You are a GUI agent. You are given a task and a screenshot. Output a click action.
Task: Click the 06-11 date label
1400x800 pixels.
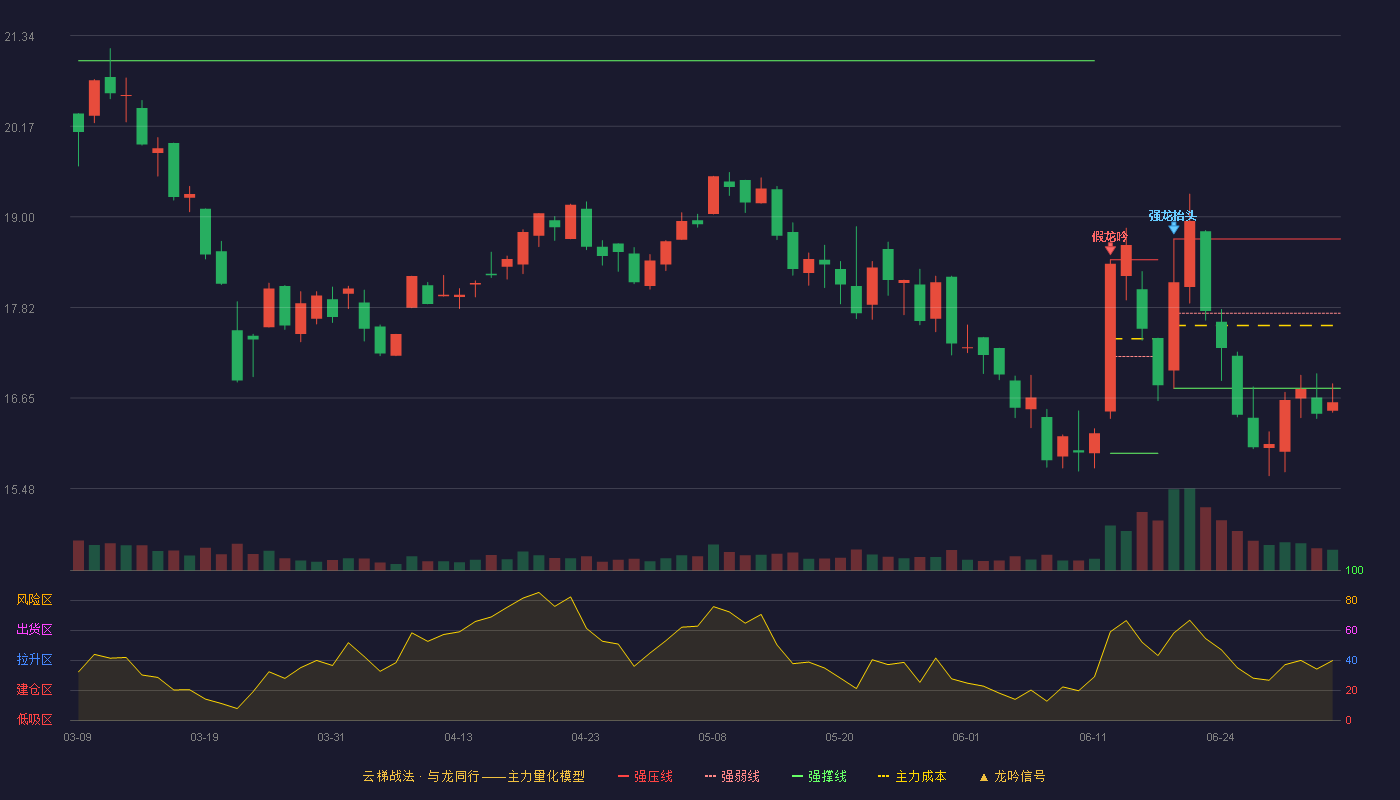pos(1093,737)
